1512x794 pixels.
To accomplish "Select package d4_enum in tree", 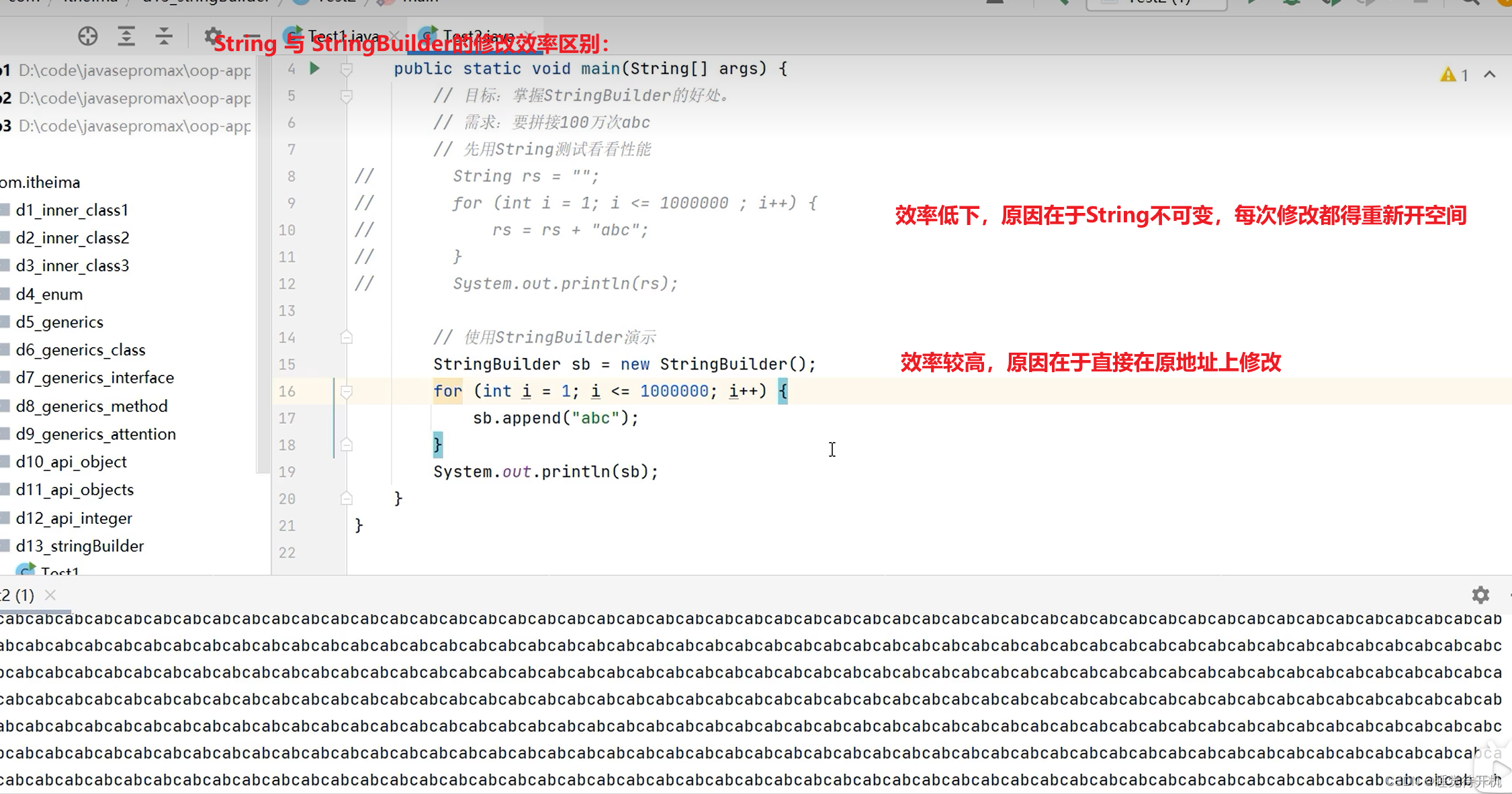I will (49, 294).
